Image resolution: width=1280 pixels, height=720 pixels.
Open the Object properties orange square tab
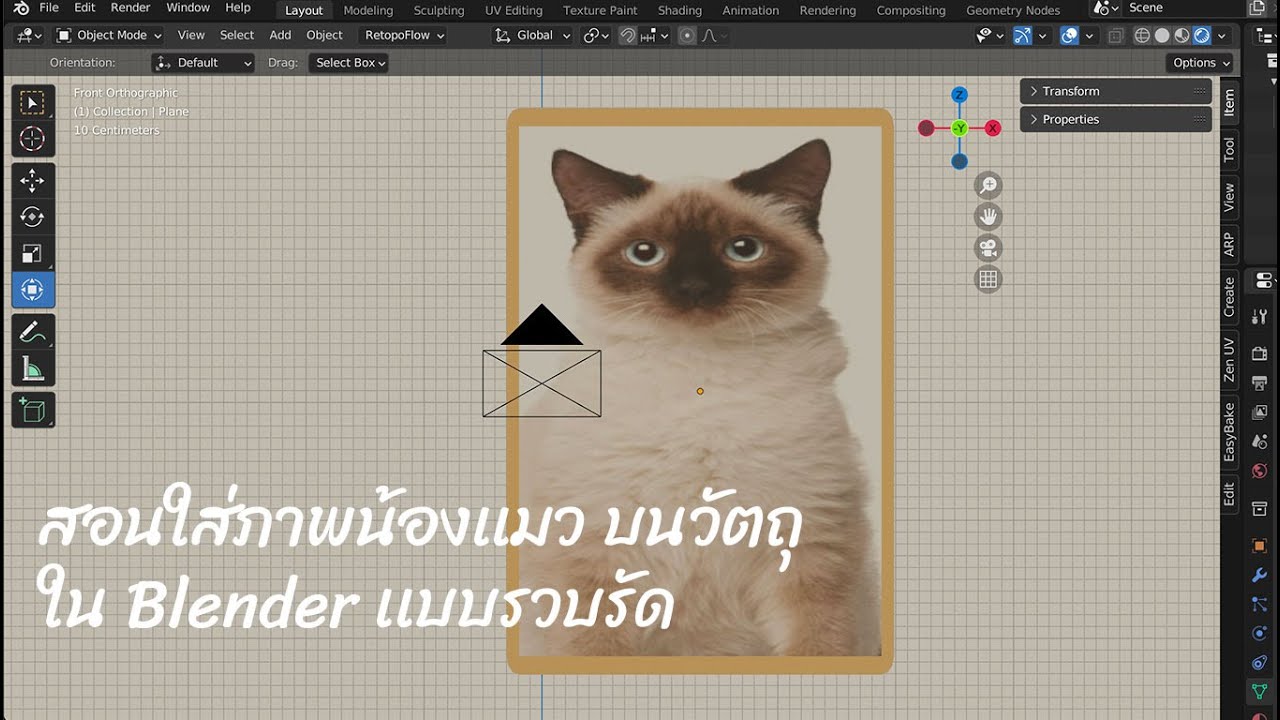1260,546
